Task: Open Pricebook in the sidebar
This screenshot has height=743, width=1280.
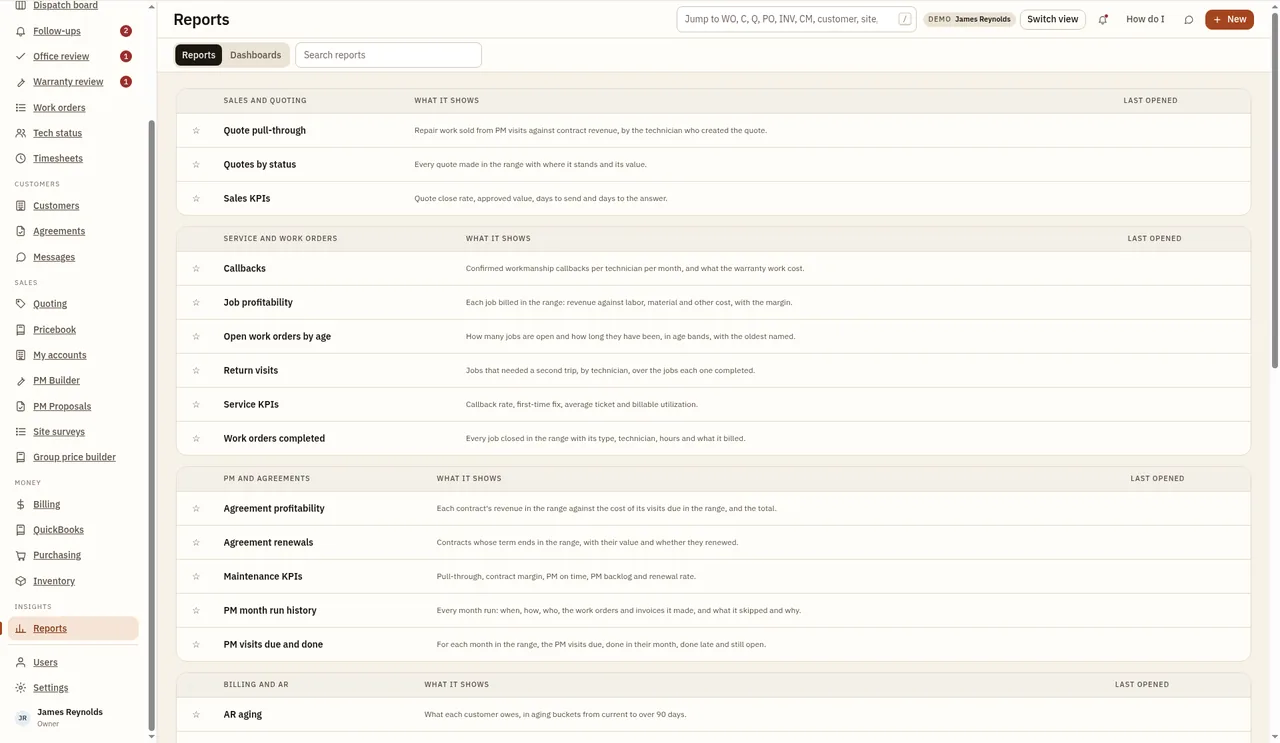Action: click(54, 330)
